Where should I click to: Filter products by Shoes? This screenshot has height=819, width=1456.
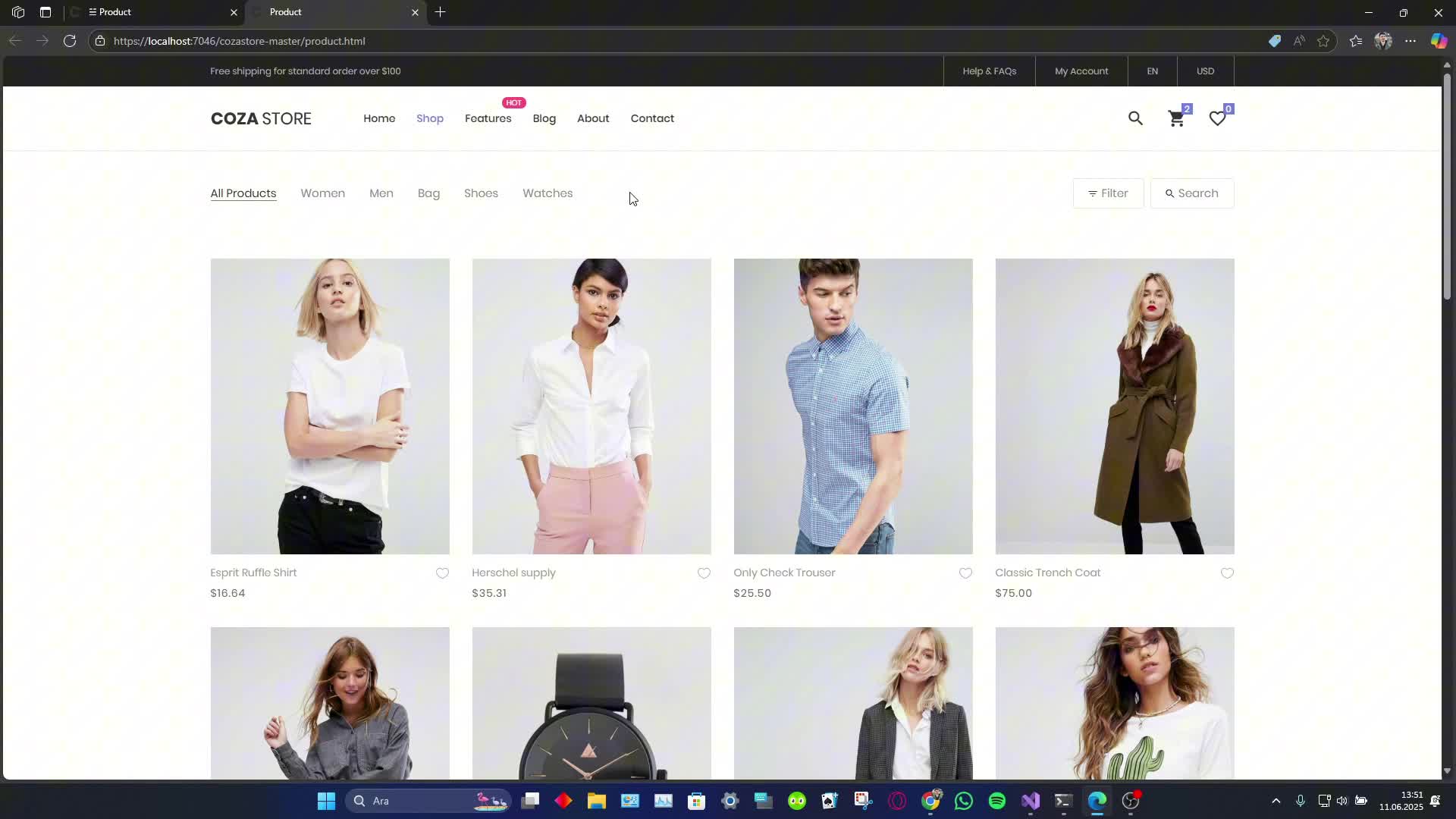pos(481,193)
